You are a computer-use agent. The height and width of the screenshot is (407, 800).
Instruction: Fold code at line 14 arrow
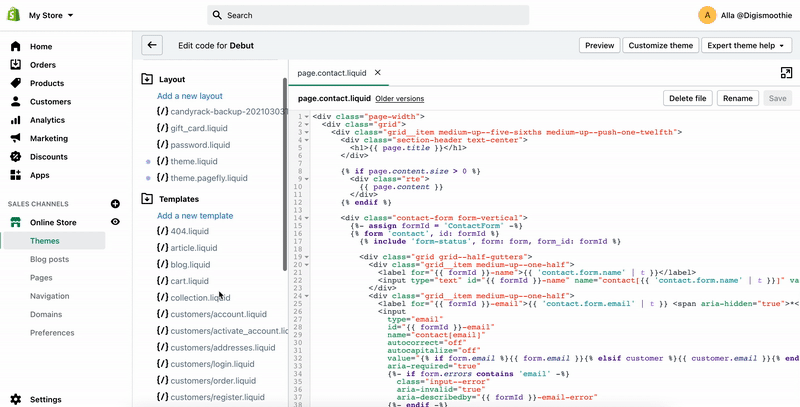click(x=307, y=218)
